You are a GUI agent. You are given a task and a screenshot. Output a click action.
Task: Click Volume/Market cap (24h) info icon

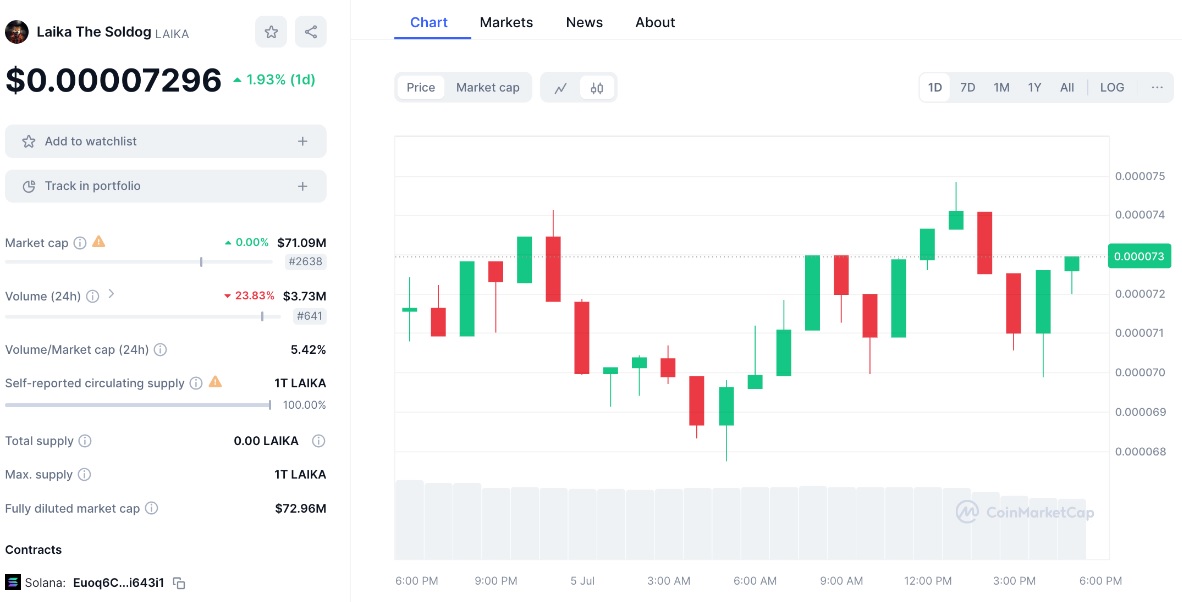[161, 350]
